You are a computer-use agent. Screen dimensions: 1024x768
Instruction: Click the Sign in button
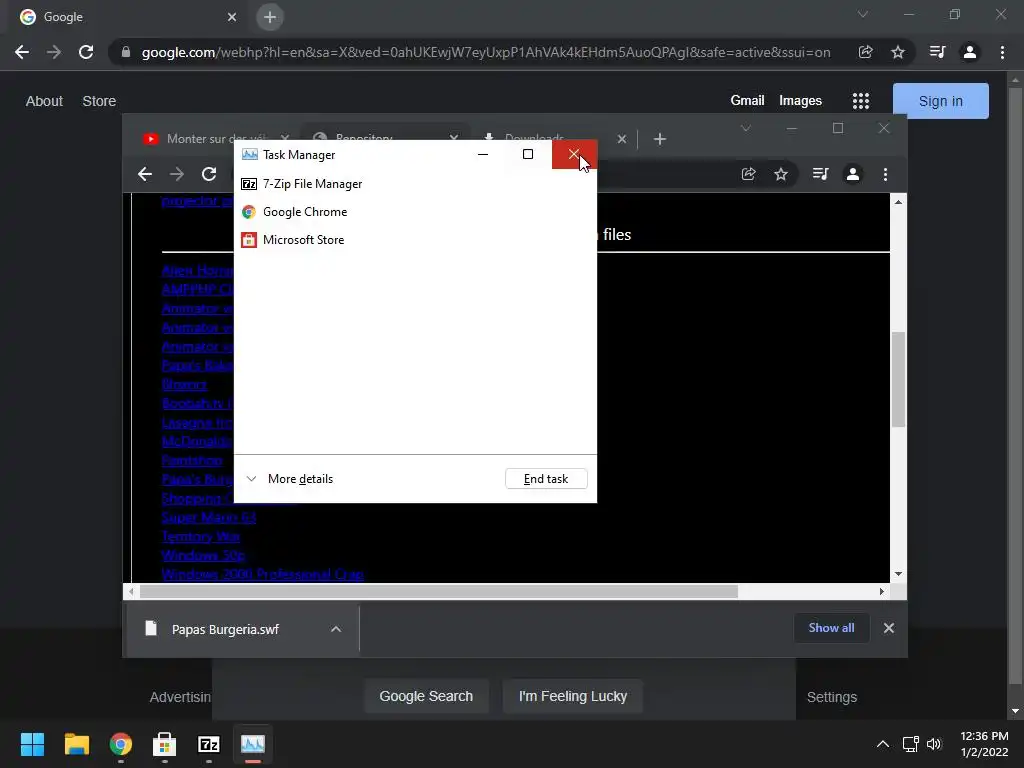(940, 101)
